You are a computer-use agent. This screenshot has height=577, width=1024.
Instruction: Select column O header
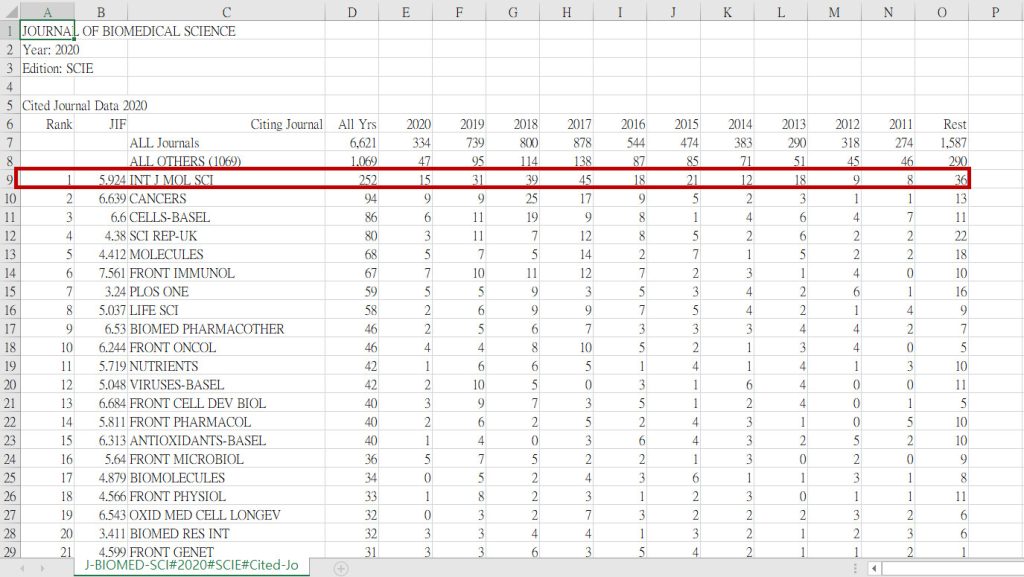pos(942,12)
